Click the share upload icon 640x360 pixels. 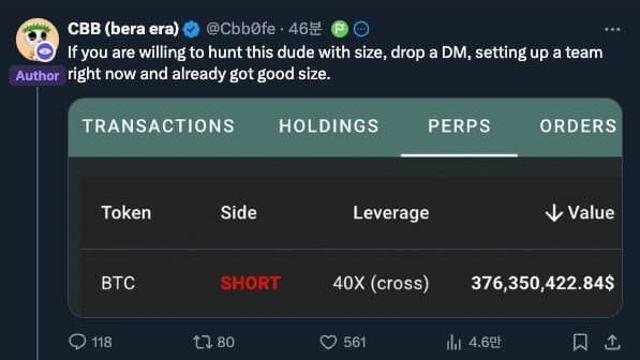pos(612,342)
